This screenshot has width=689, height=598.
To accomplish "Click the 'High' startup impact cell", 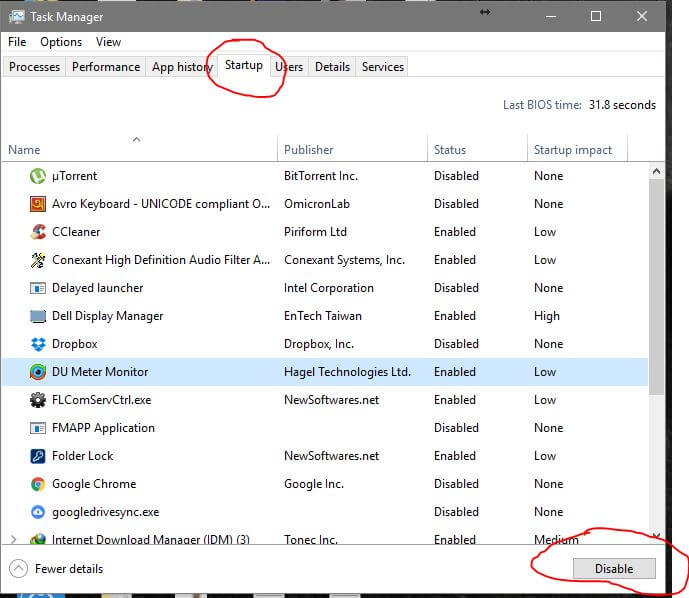I will pos(547,316).
